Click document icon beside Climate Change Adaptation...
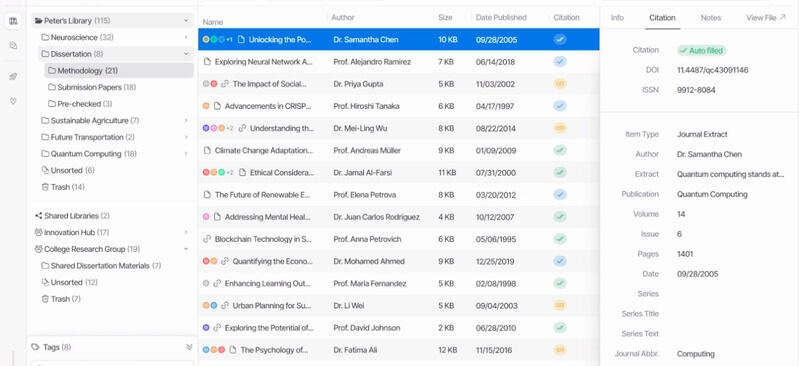 click(x=207, y=150)
